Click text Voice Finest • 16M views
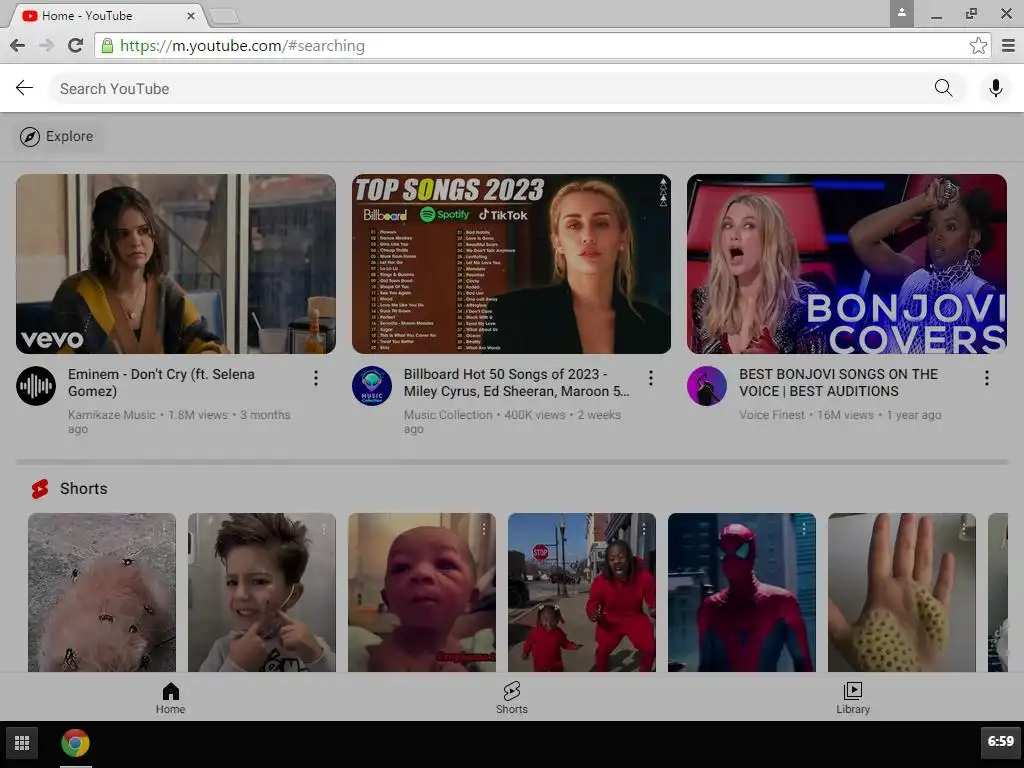Viewport: 1024px width, 768px height. coord(806,415)
